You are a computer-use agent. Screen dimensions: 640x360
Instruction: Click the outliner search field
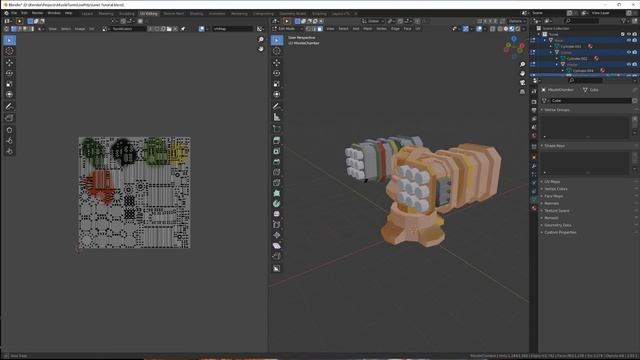pos(582,21)
